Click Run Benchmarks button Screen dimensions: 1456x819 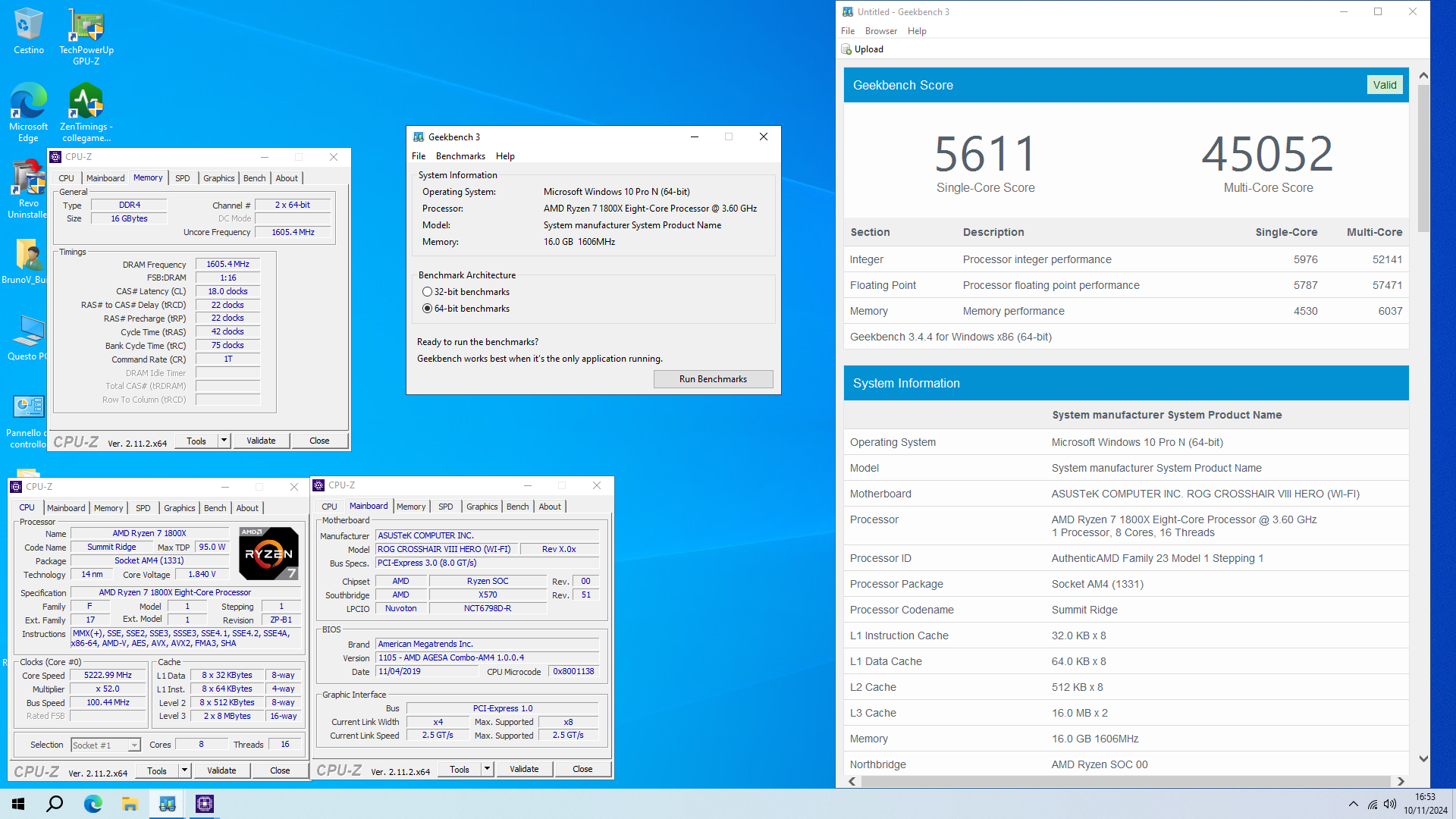tap(713, 379)
